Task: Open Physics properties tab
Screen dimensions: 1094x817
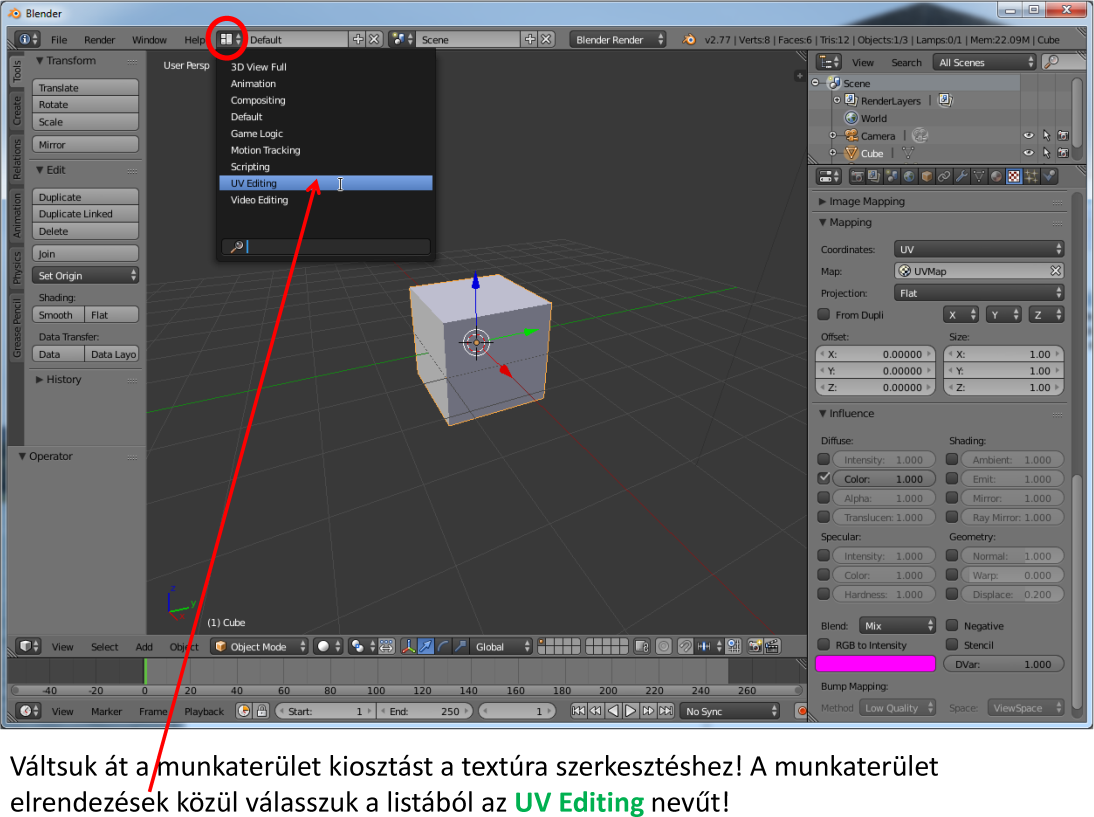Action: pyautogui.click(x=1049, y=177)
